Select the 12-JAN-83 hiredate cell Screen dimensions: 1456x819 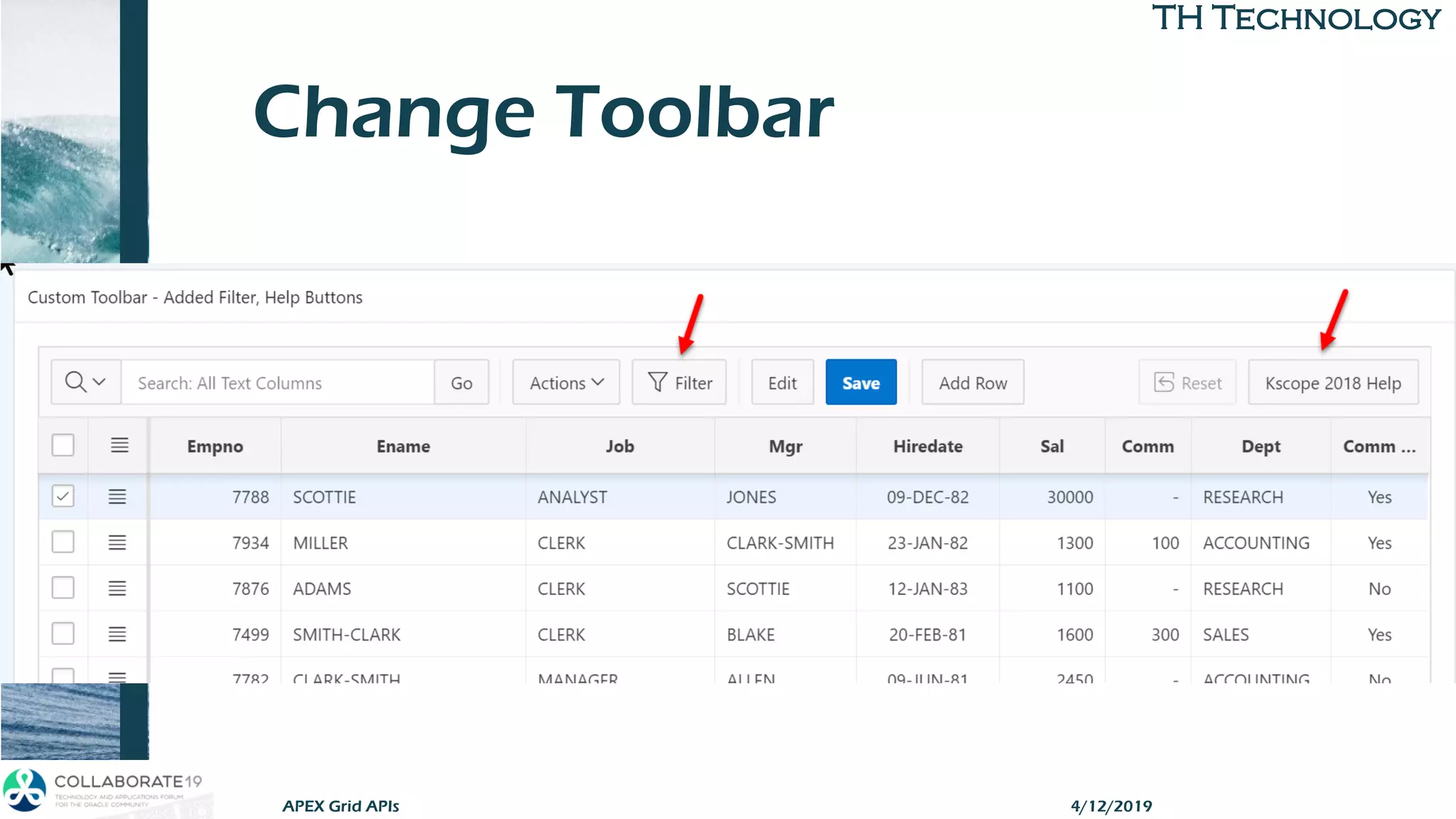(928, 589)
